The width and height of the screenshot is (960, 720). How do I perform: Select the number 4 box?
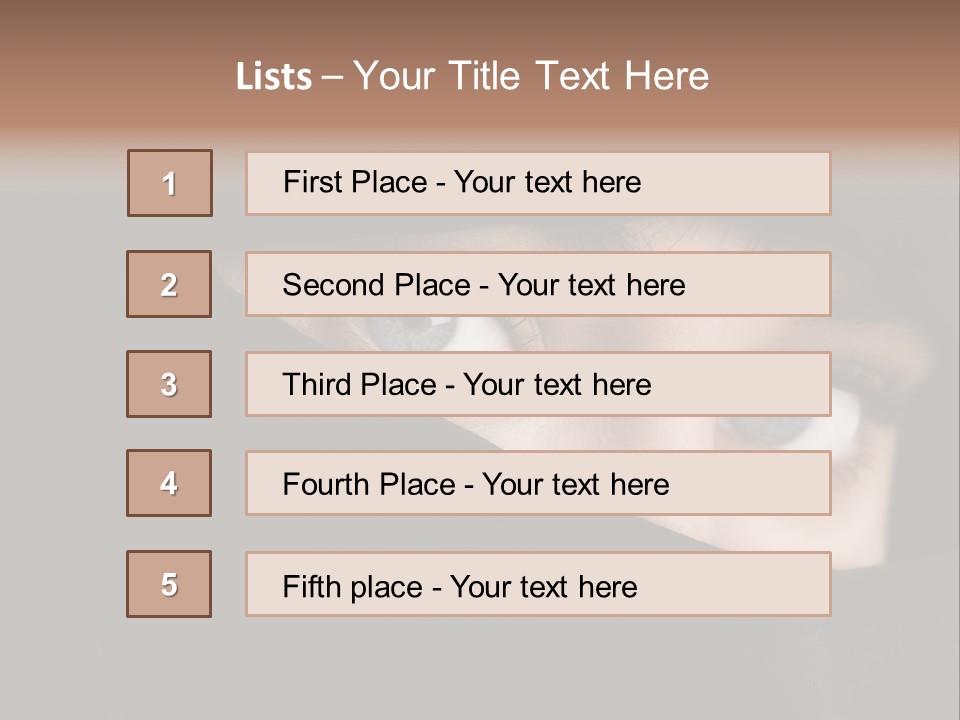(x=169, y=483)
